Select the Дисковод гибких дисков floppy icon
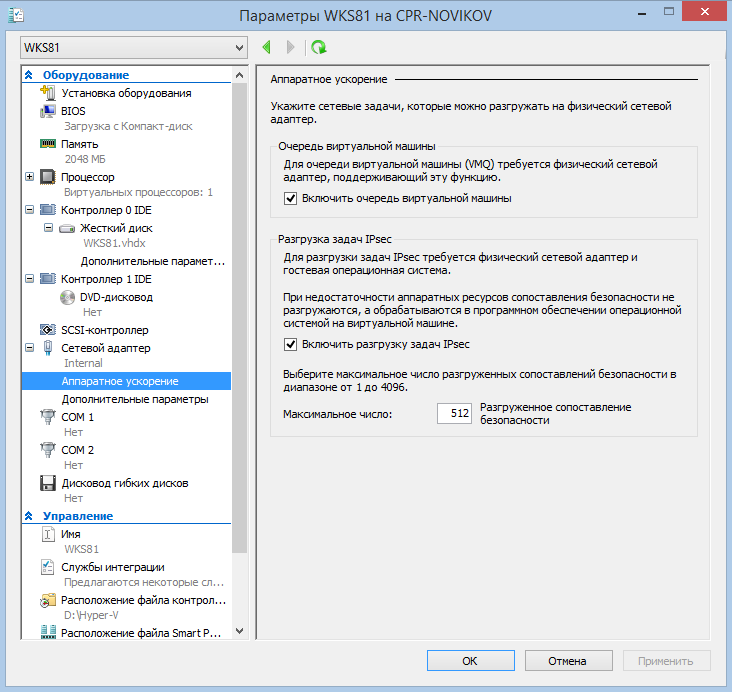 point(48,484)
